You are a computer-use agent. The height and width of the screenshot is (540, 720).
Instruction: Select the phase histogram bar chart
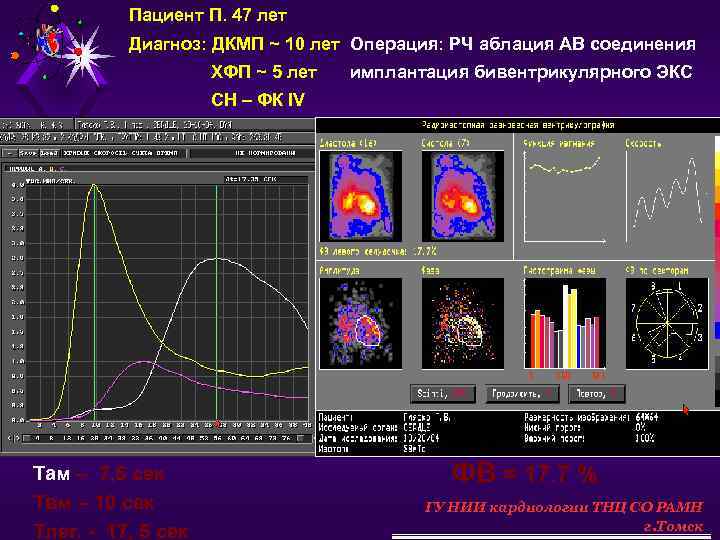[x=565, y=323]
